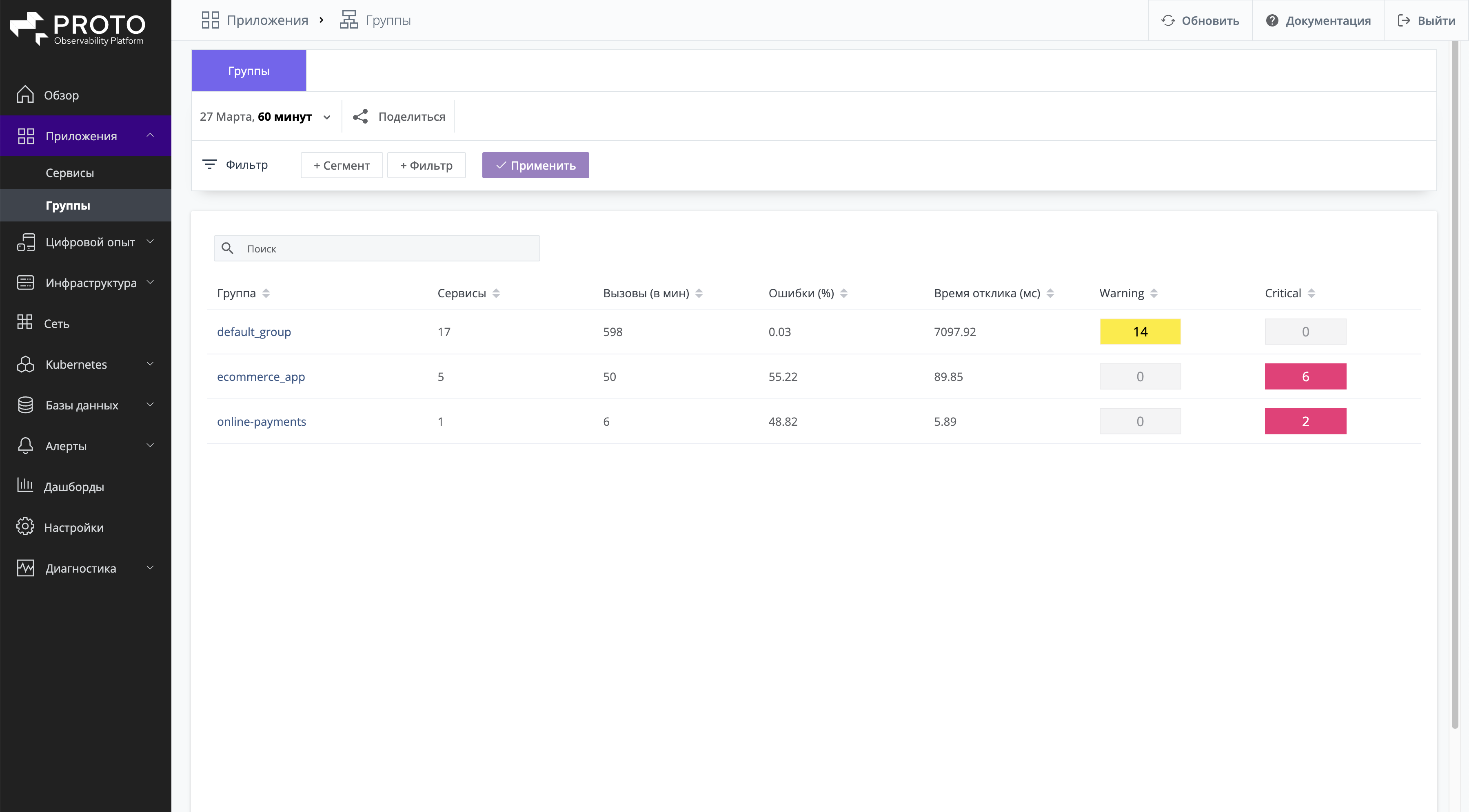1469x812 pixels.
Task: Open the default_group link
Action: pos(254,332)
